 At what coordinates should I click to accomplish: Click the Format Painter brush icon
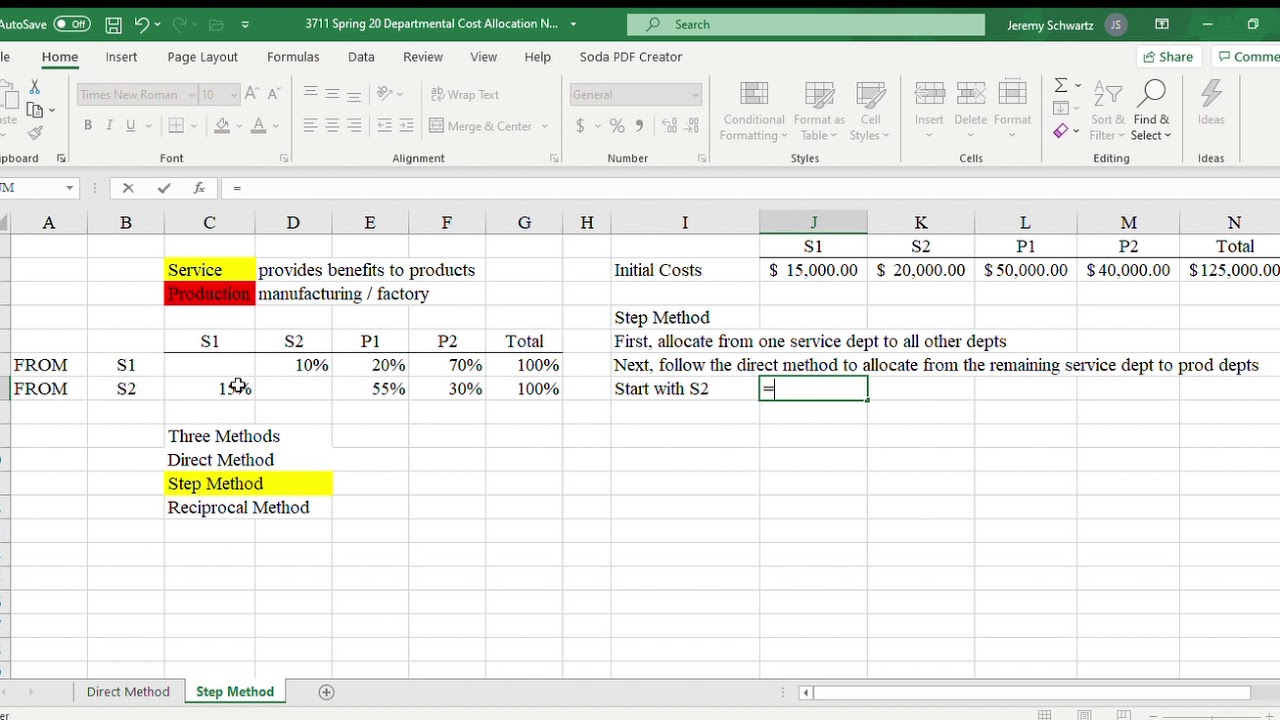[x=35, y=132]
